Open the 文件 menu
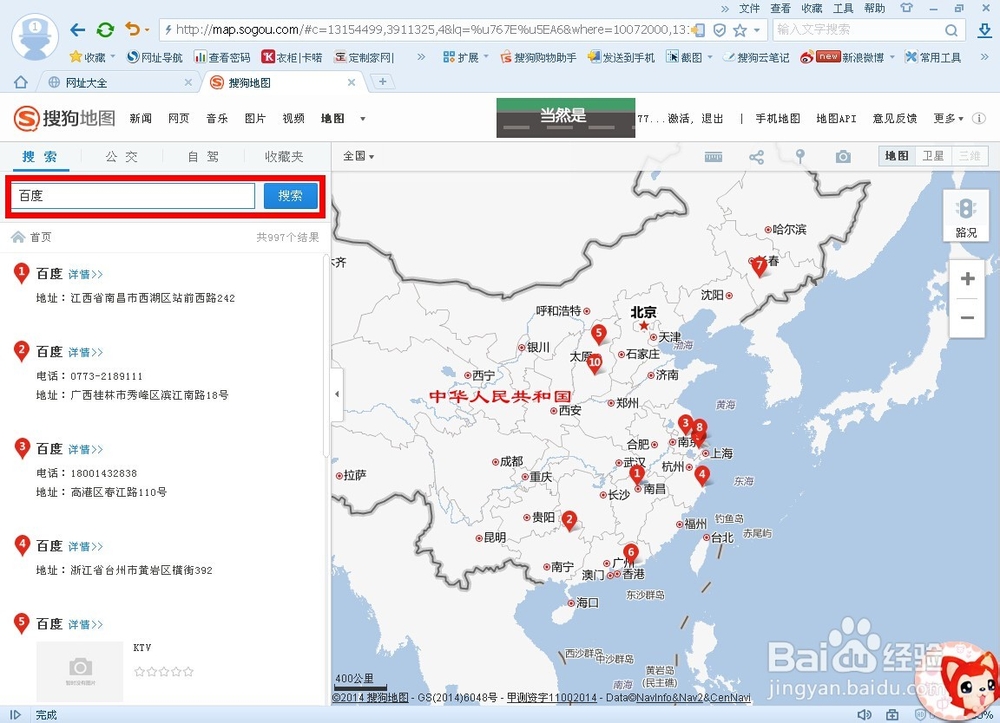 click(x=749, y=8)
